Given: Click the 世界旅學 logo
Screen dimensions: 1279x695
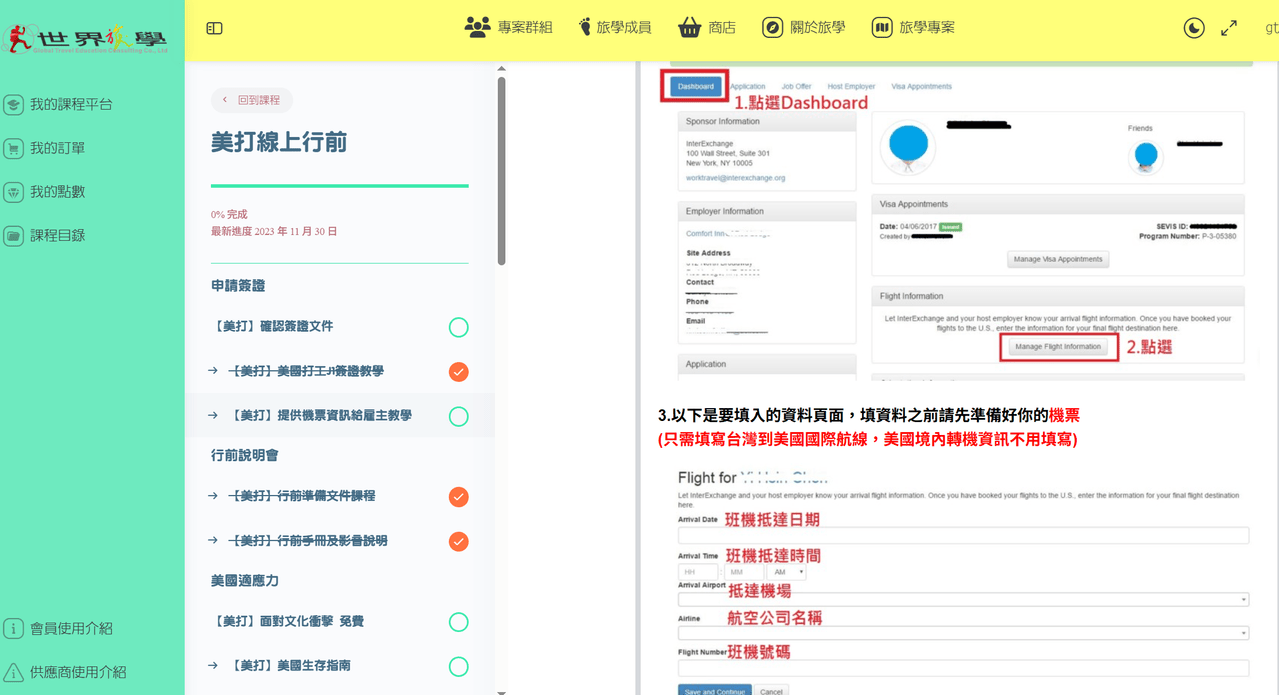Looking at the screenshot, I should point(86,38).
